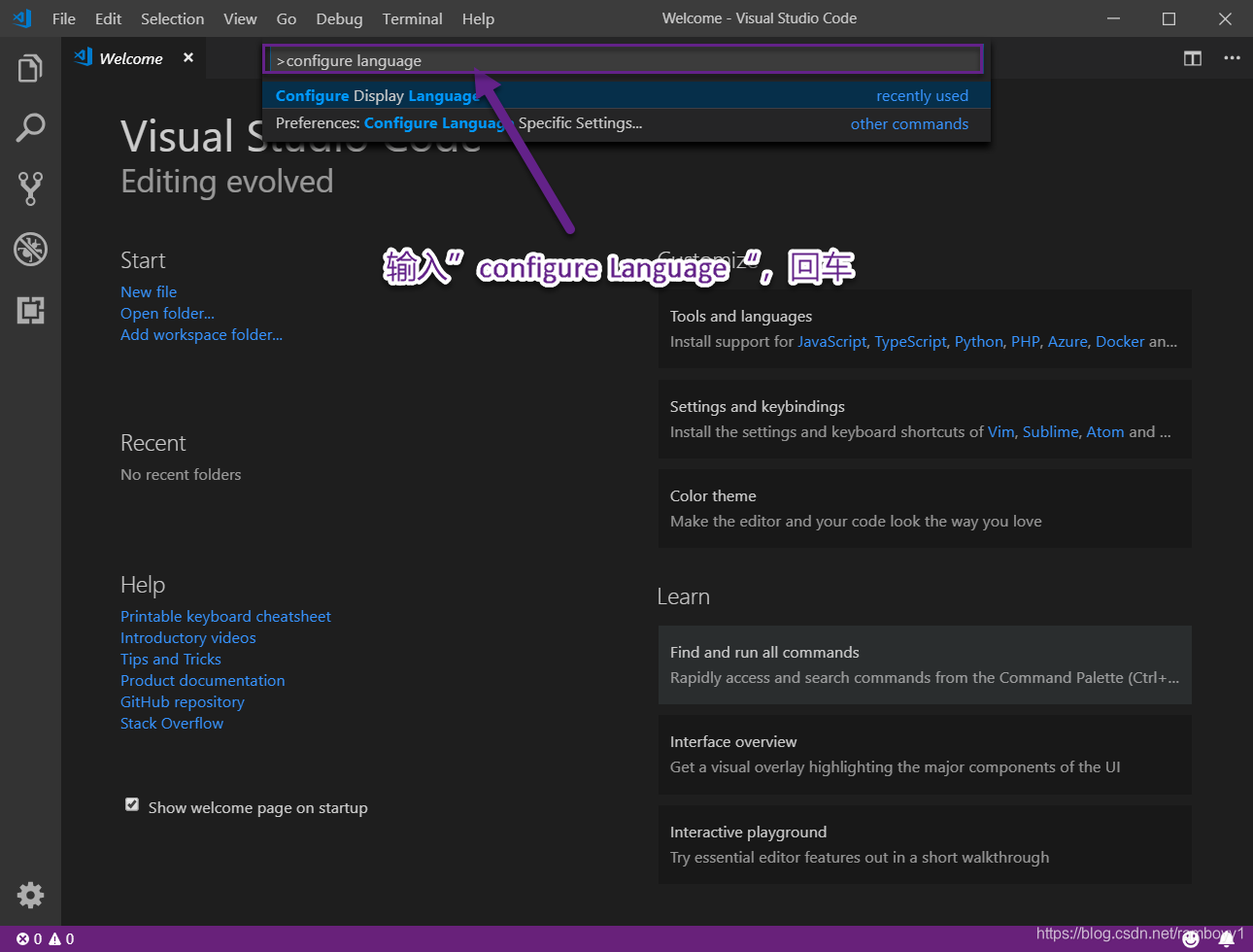Click the Docker support link
1253x952 pixels.
pyautogui.click(x=1120, y=341)
